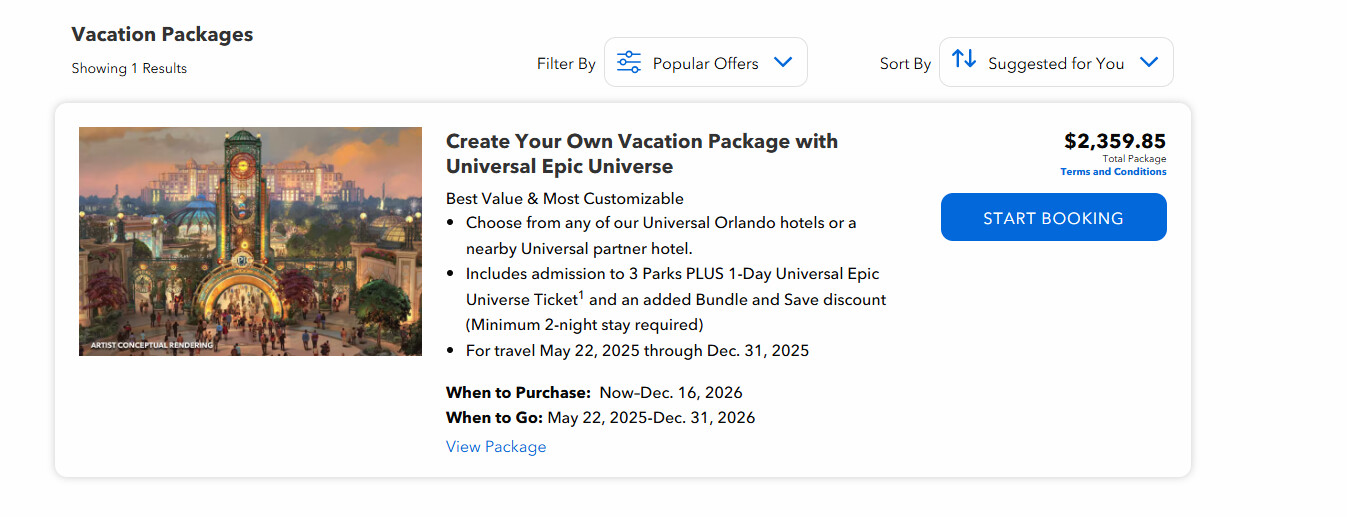Click the When to Go date line

(x=600, y=418)
